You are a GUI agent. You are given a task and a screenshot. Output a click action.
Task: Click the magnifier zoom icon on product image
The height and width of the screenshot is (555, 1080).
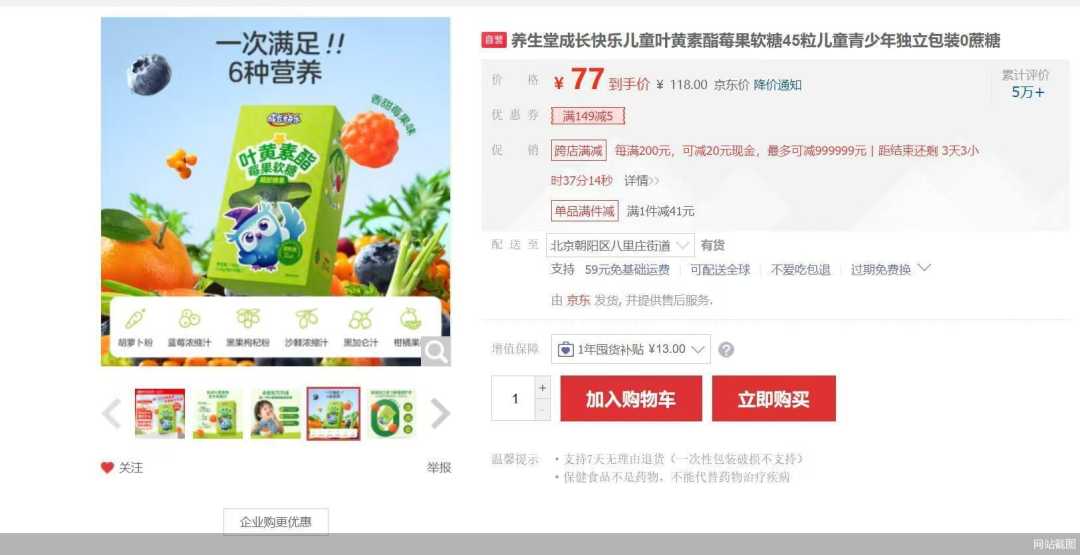tap(435, 351)
